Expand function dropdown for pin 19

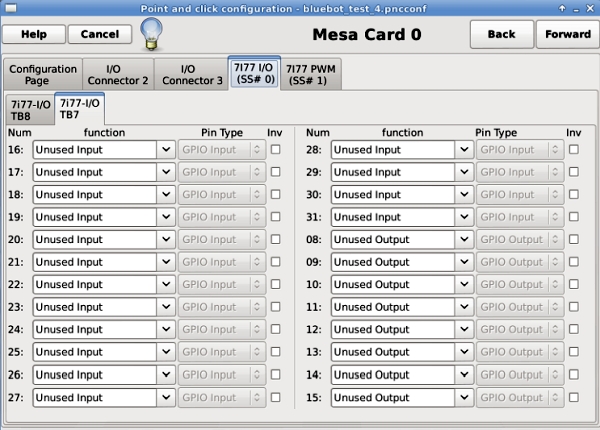166,217
